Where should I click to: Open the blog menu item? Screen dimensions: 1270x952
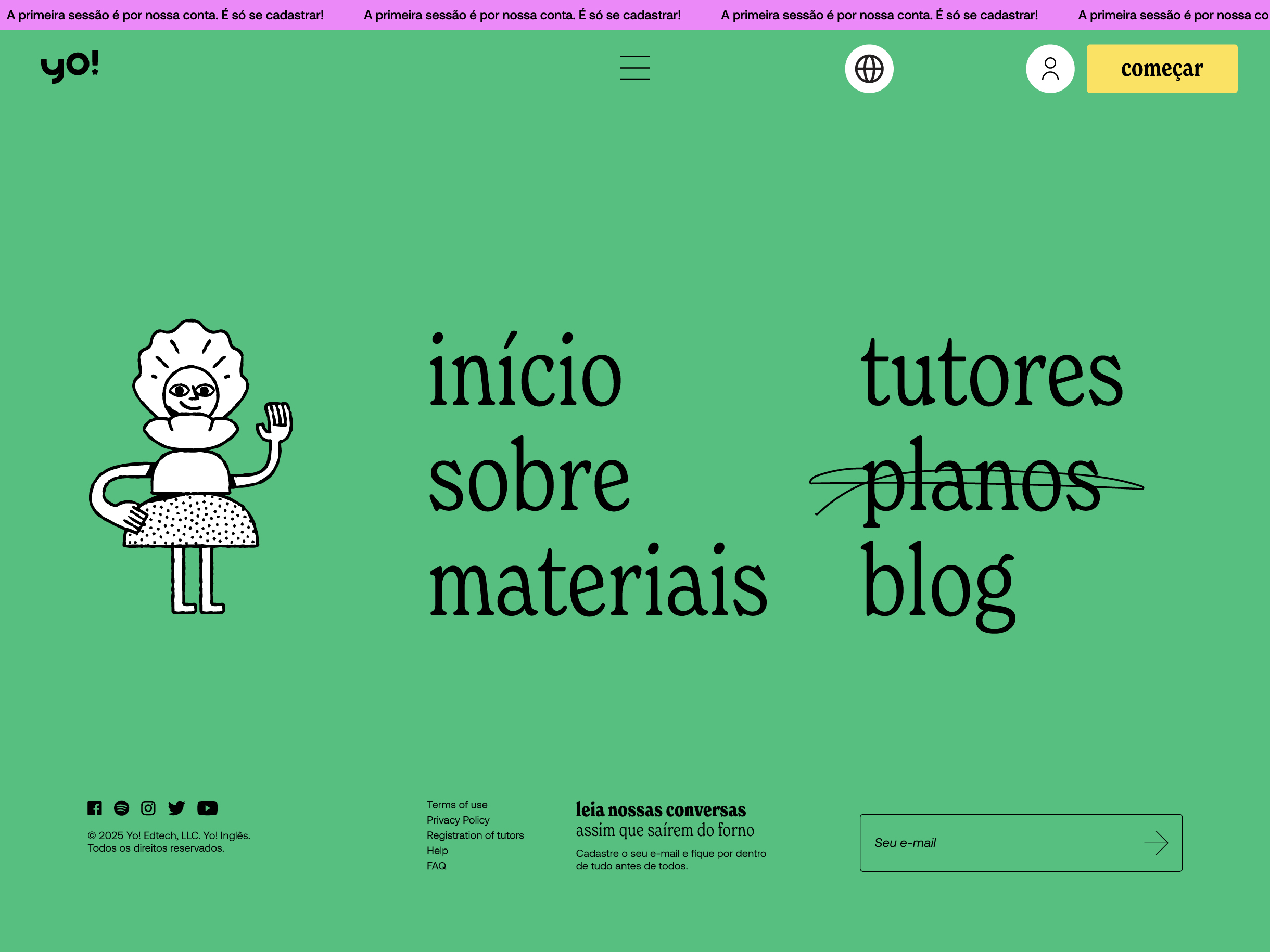(938, 583)
